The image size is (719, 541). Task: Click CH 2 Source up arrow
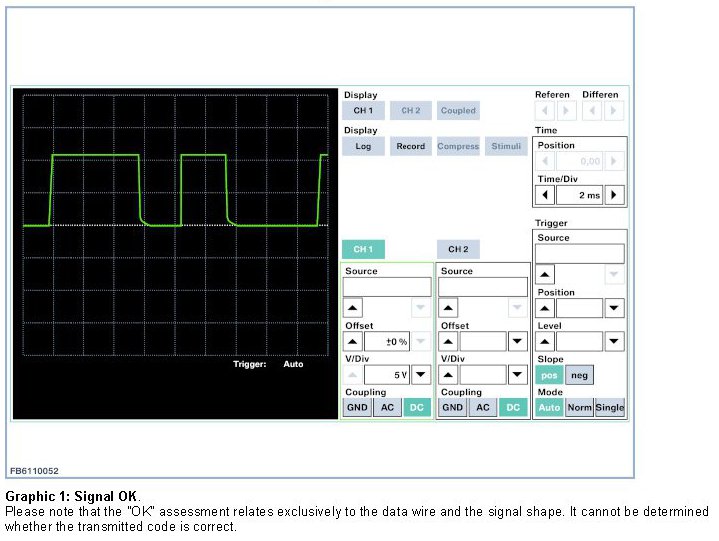pos(450,309)
